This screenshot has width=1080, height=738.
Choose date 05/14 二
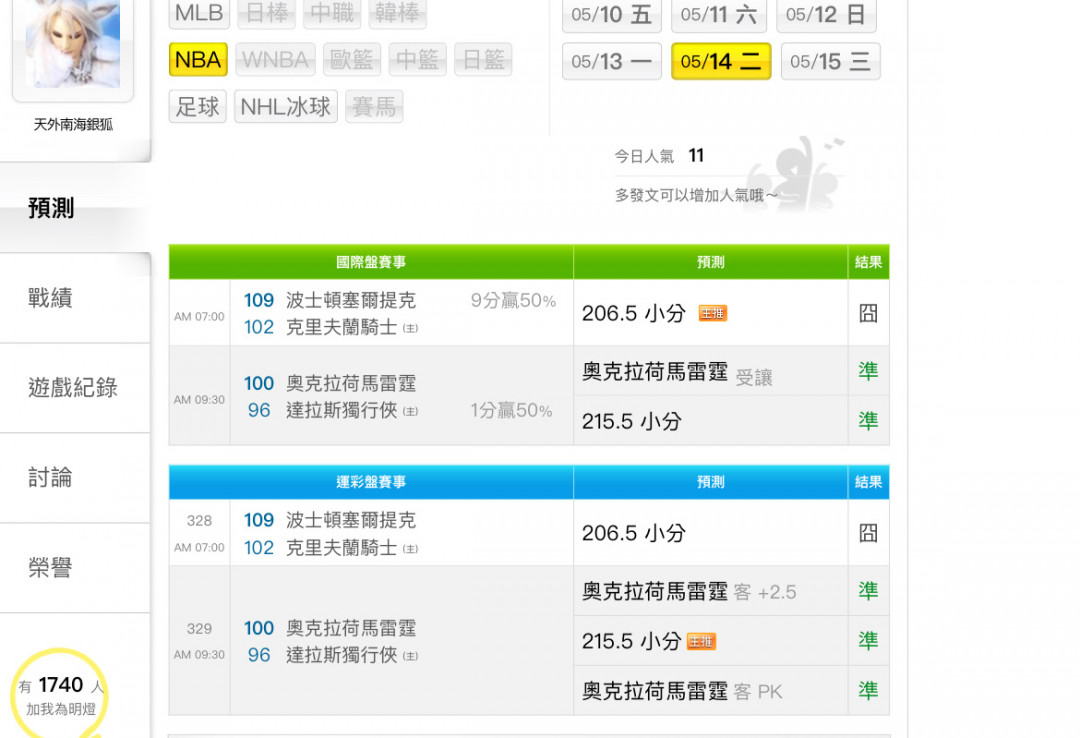[721, 61]
